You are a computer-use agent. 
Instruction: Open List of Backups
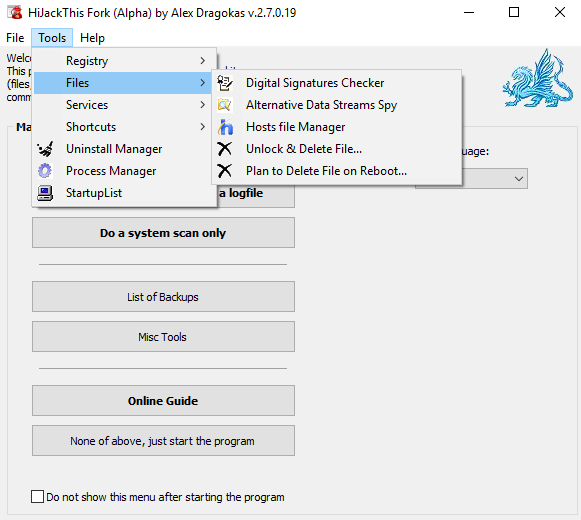tap(163, 297)
